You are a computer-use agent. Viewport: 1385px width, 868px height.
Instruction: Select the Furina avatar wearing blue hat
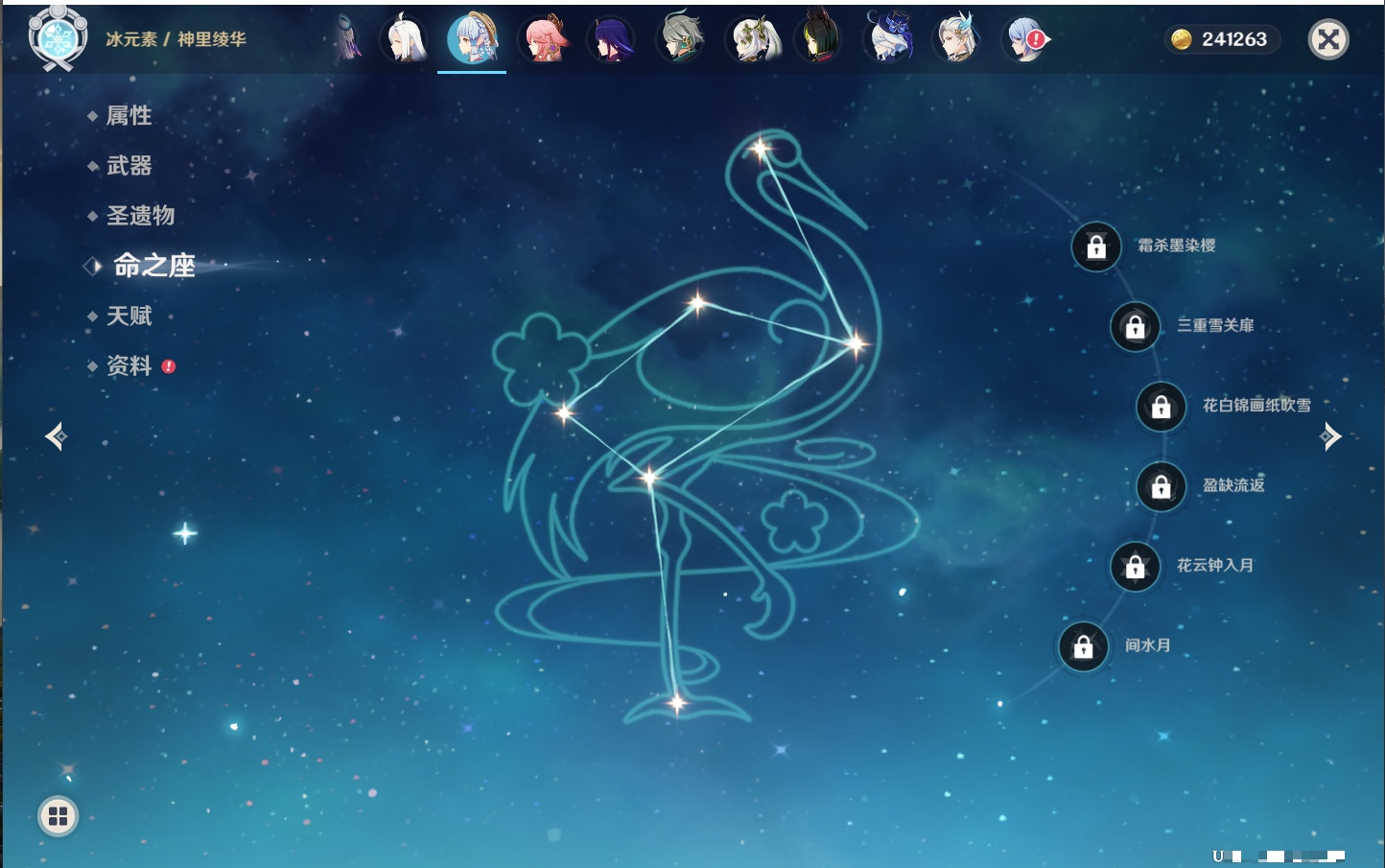(x=888, y=40)
